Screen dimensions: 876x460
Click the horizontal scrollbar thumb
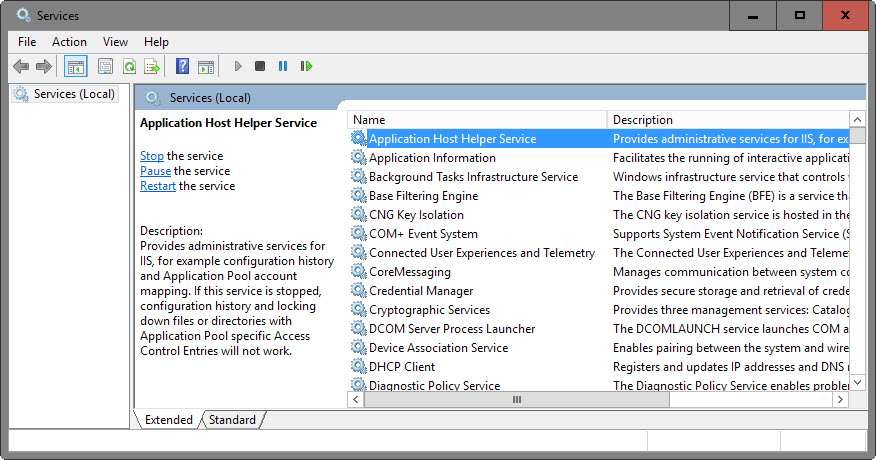[x=516, y=400]
